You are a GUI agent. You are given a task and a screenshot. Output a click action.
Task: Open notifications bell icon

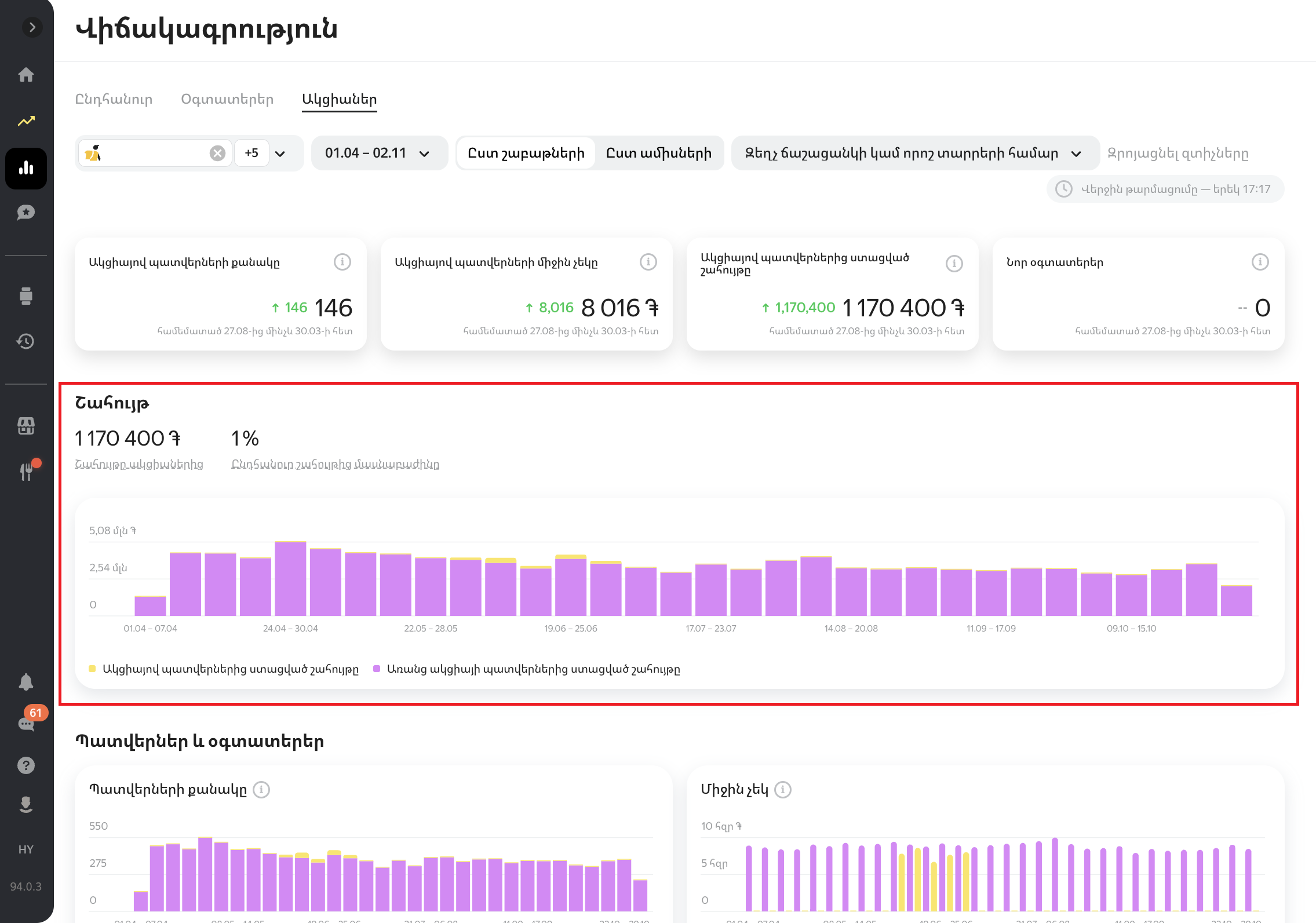tap(26, 682)
